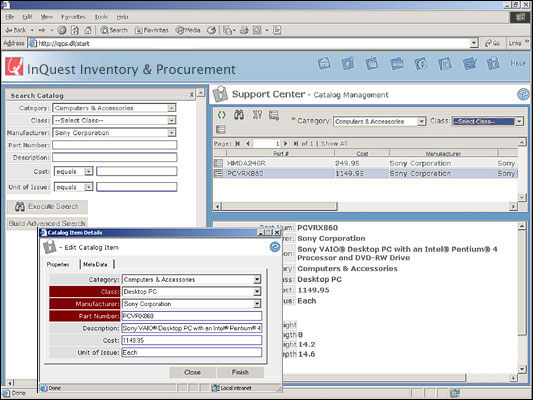Open the Edit menu
Image resolution: width=533 pixels, height=400 pixels.
point(27,17)
